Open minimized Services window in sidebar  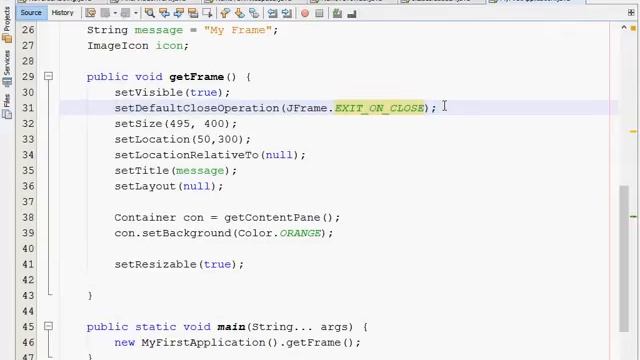pyautogui.click(x=7, y=69)
